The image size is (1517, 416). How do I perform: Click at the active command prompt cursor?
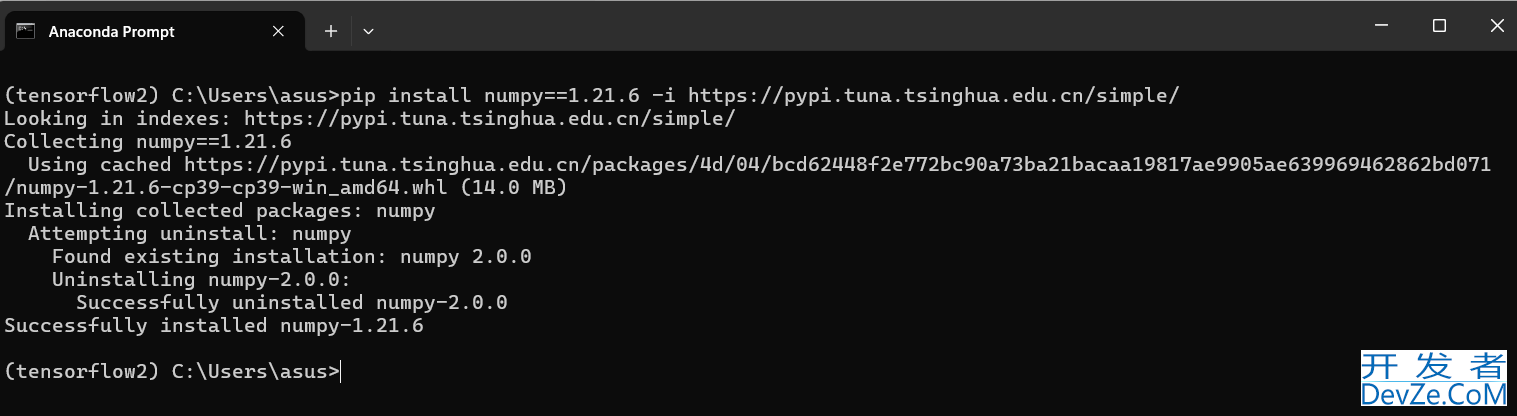342,372
